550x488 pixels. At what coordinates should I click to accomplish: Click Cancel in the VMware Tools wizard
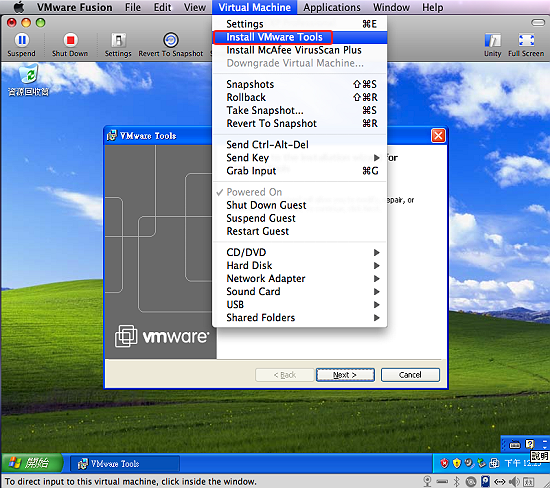tap(410, 375)
